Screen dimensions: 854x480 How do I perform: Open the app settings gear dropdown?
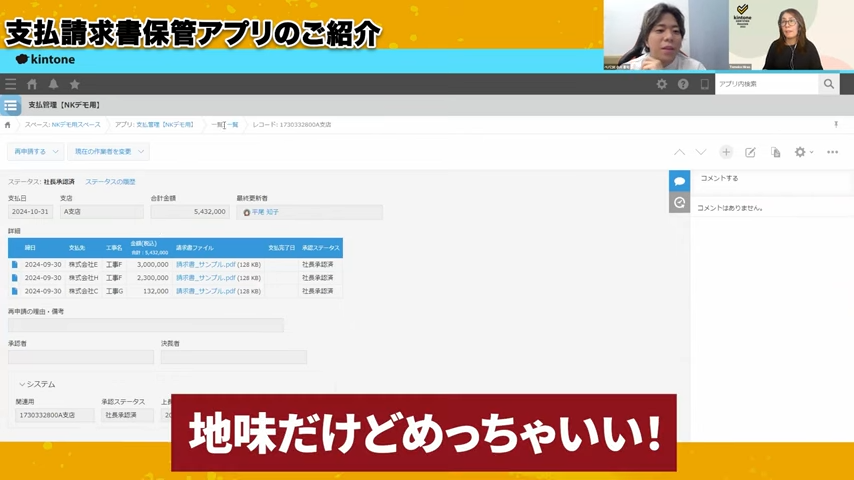pos(803,152)
